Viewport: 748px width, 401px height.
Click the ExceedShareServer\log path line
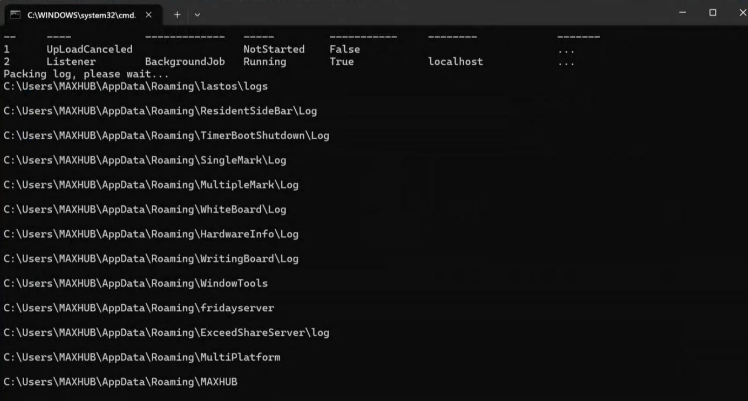click(x=166, y=332)
